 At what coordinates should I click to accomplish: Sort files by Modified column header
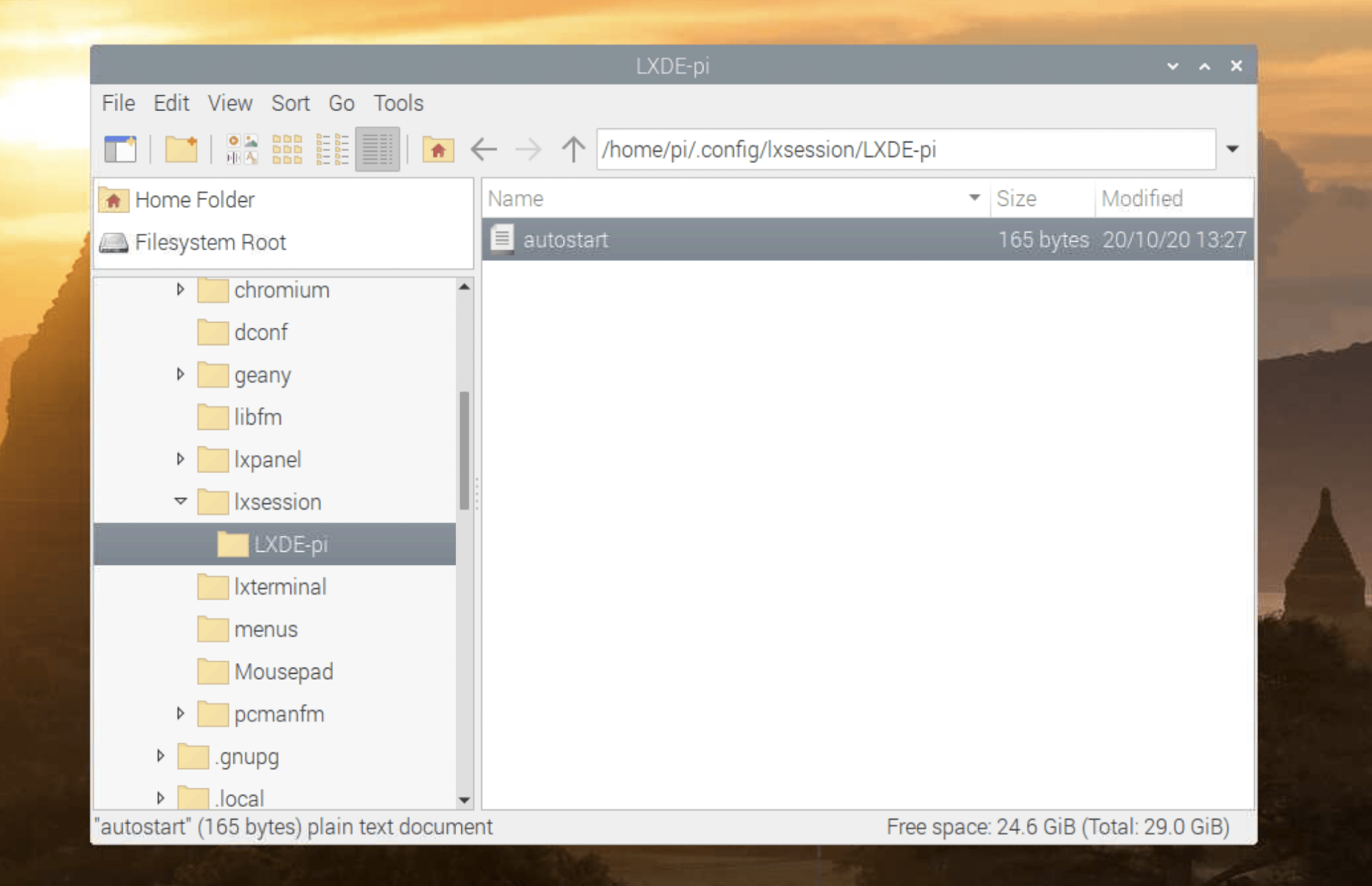pos(1174,199)
